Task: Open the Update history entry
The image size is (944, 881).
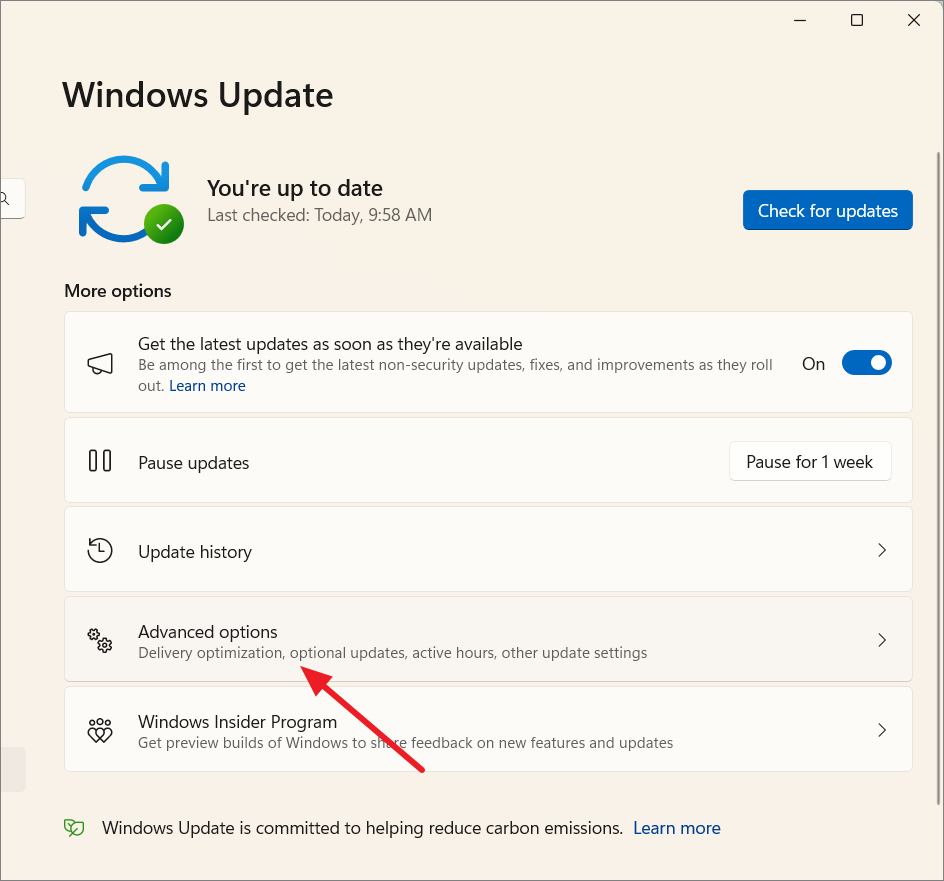Action: 488,550
